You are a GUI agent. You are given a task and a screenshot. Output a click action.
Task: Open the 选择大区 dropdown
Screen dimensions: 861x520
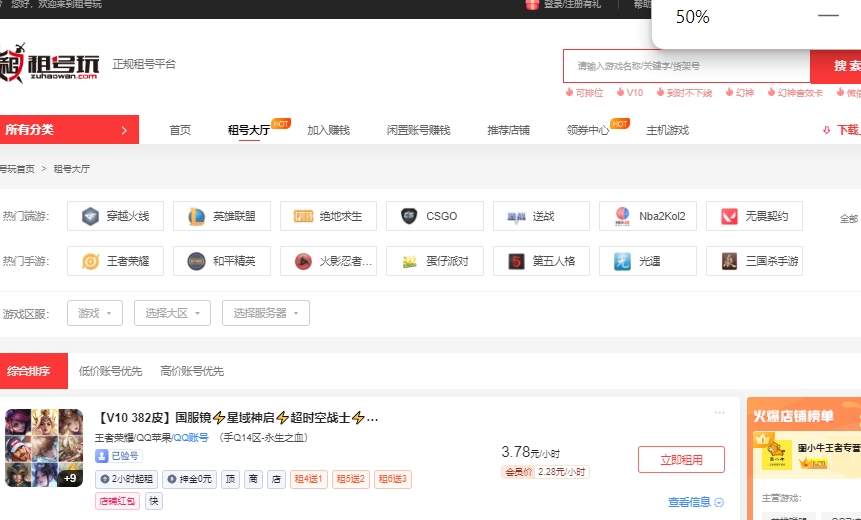(172, 313)
